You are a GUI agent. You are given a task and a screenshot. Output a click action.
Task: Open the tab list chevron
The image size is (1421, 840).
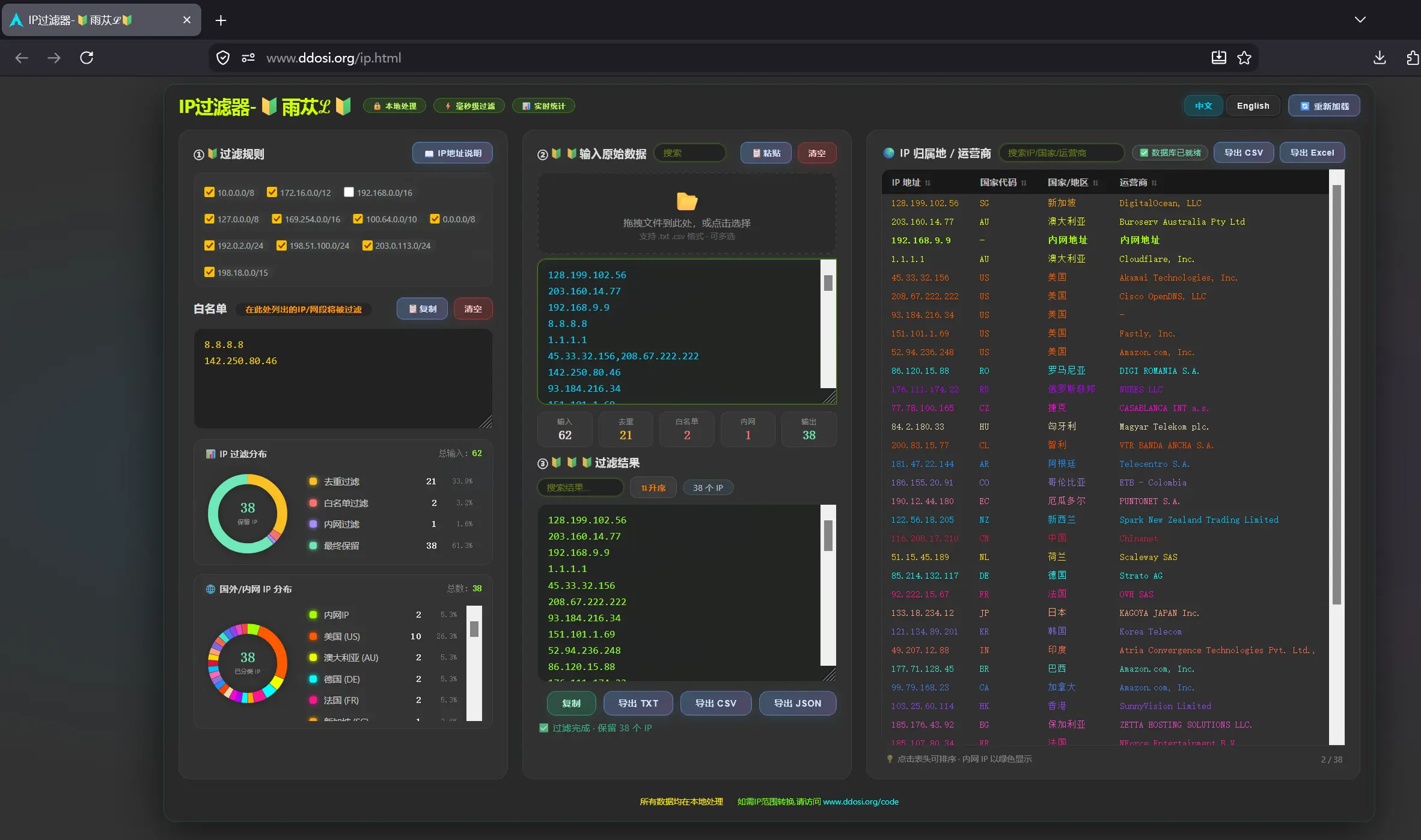[x=1360, y=20]
